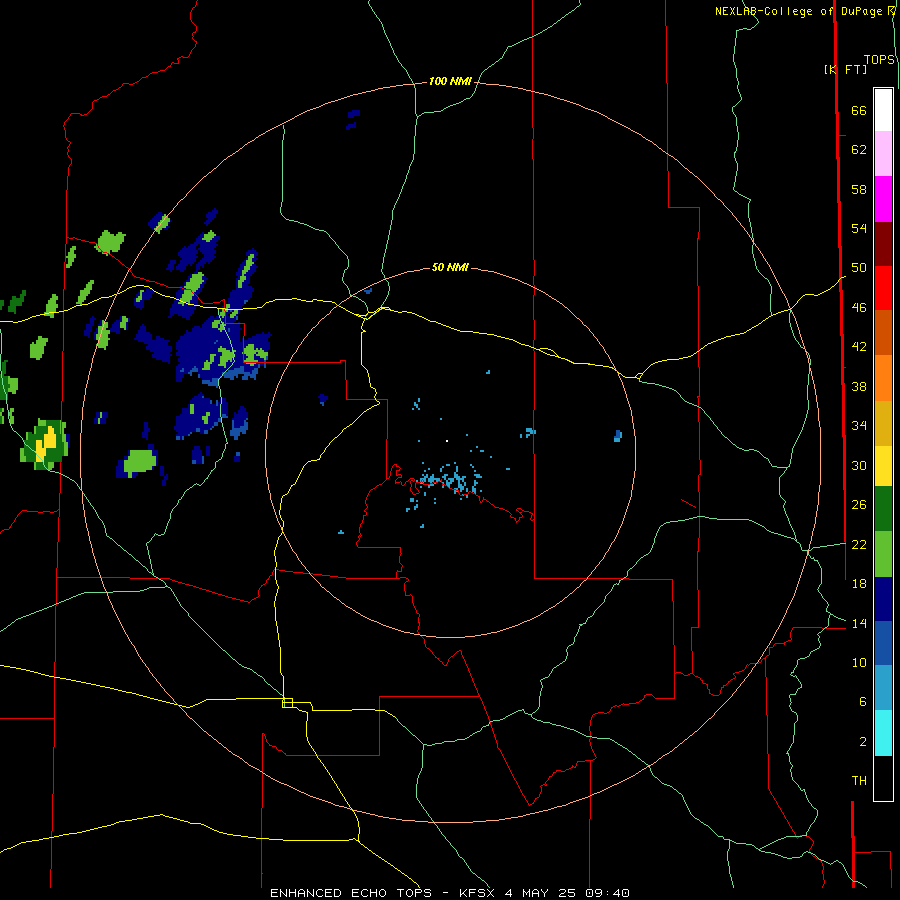Click the '18' legend value
This screenshot has width=900, height=900.
pyautogui.click(x=859, y=584)
